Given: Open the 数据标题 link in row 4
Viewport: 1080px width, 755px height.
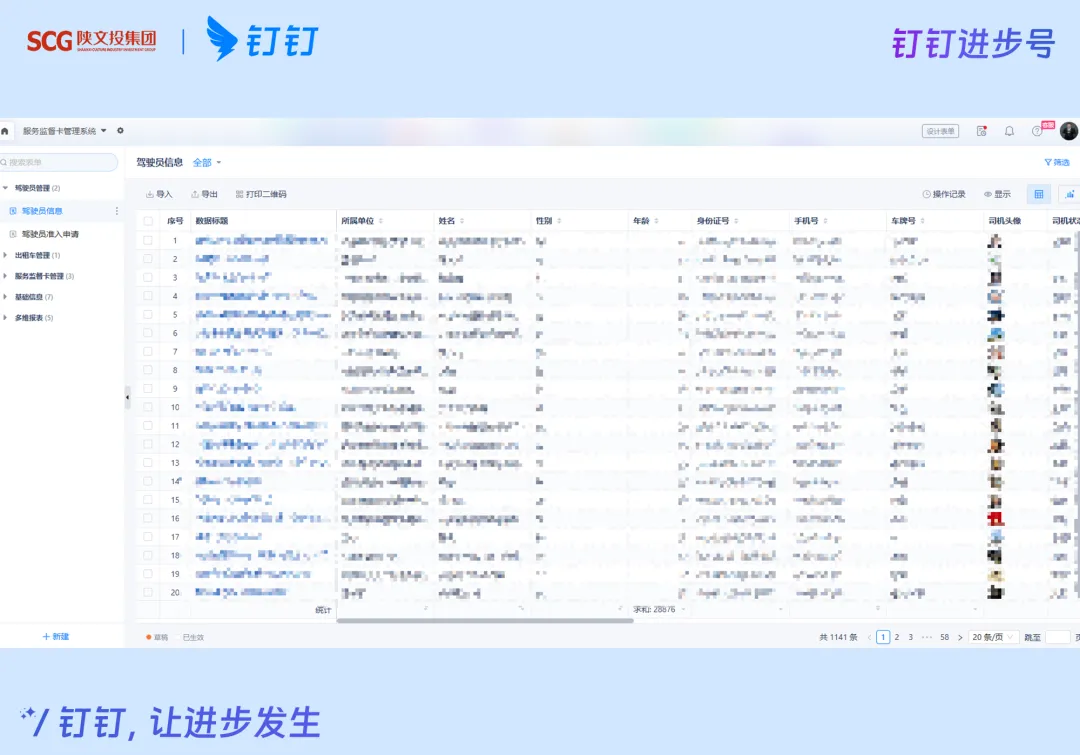Looking at the screenshot, I should [256, 296].
